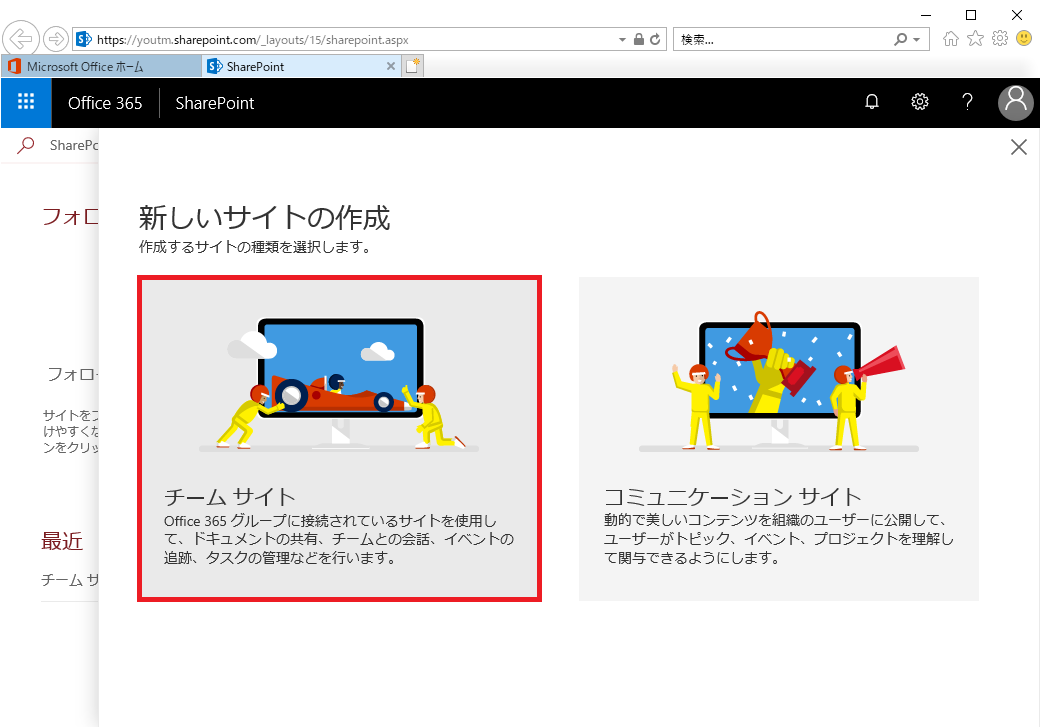Image resolution: width=1041 pixels, height=728 pixels.
Task: Click the browser search magnifier button
Action: [900, 39]
